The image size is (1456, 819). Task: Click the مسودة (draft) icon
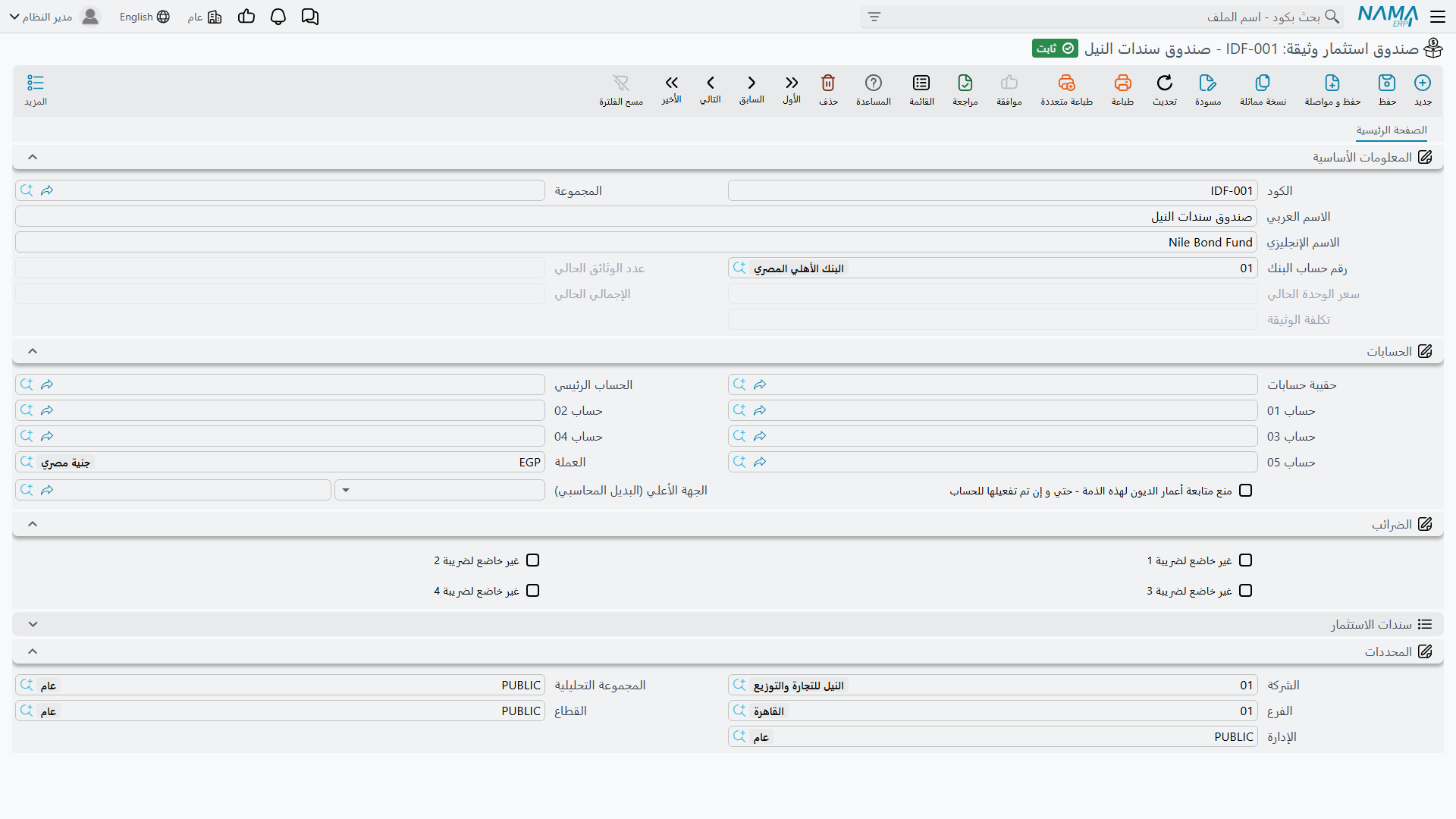pos(1208,83)
